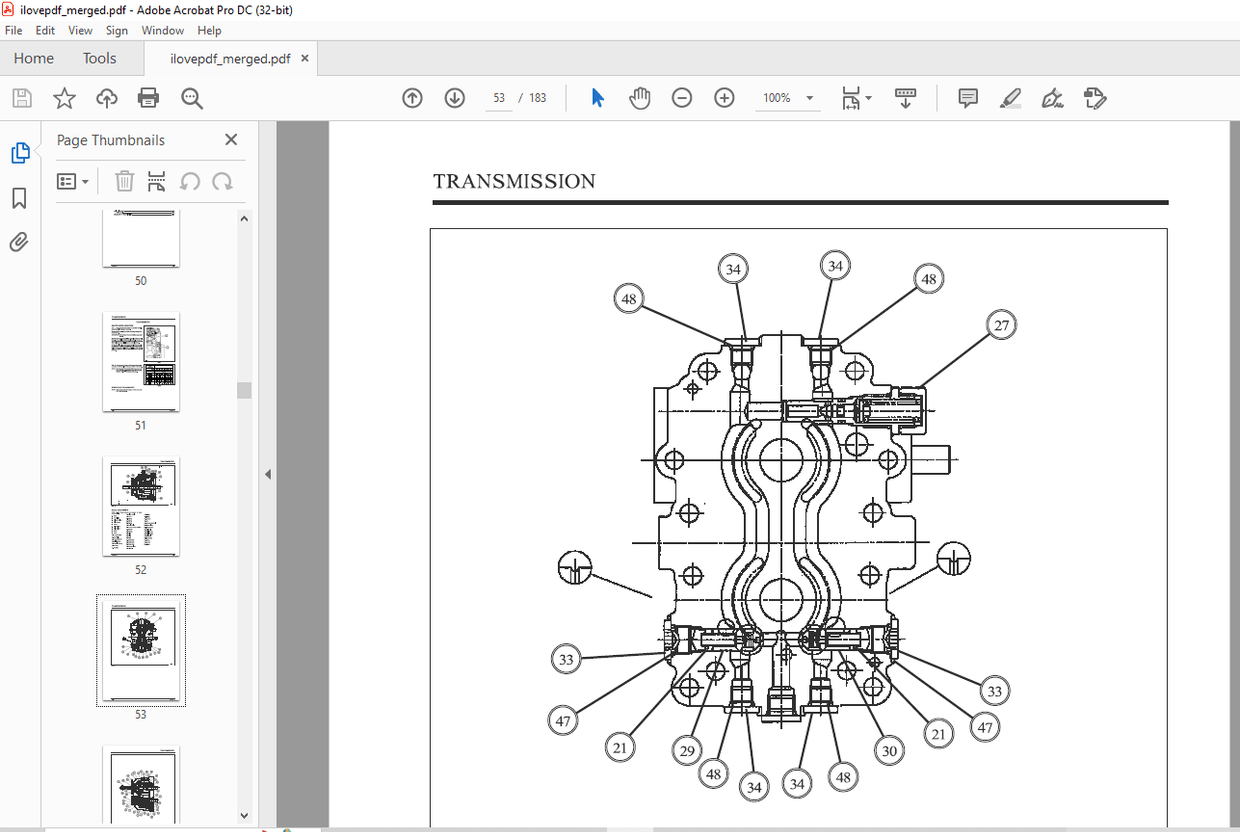Zoom out using the minus icon

point(682,98)
